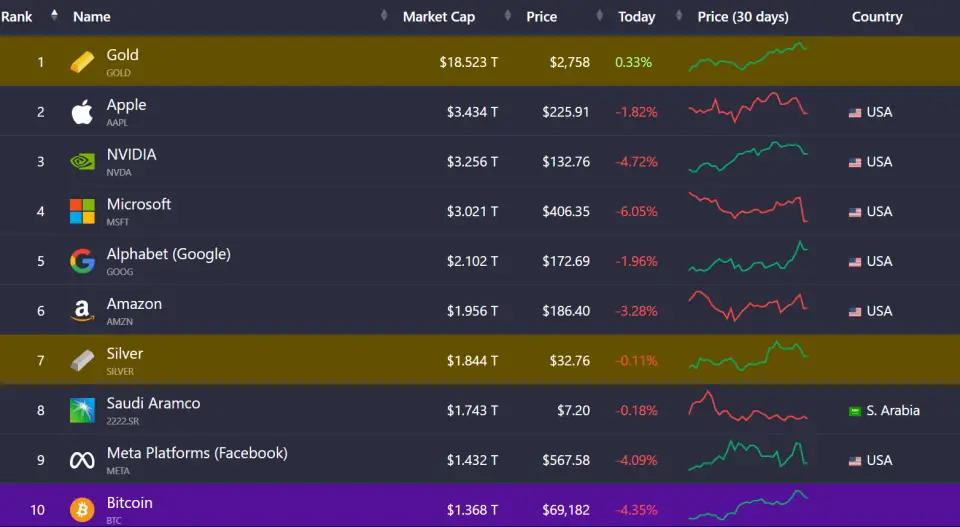
Task: Sort by Market Cap column header
Action: pos(438,17)
